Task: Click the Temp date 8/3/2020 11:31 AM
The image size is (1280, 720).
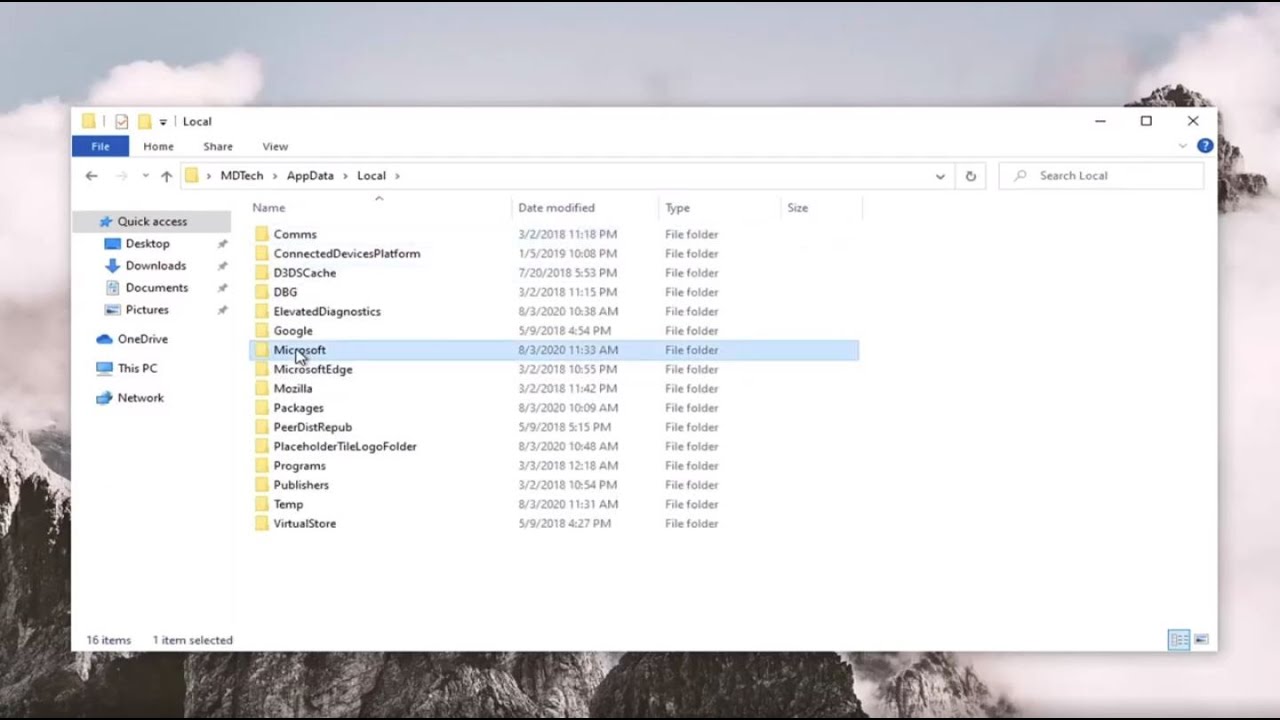Action: [x=568, y=505]
